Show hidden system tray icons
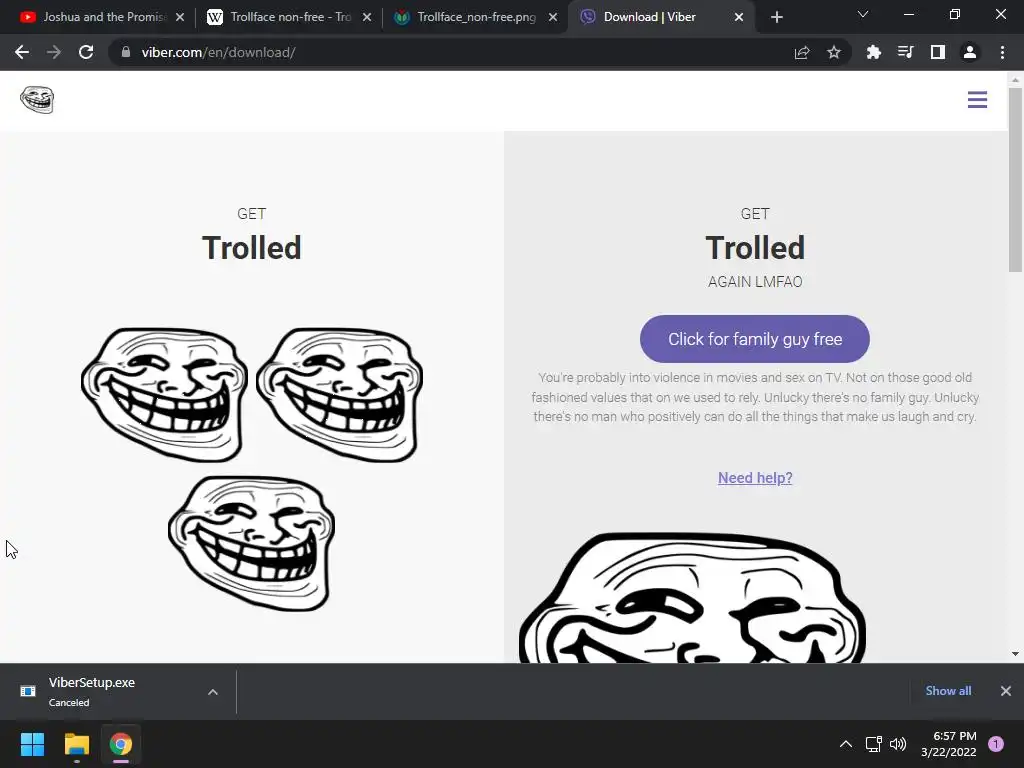The height and width of the screenshot is (768, 1024). click(846, 744)
